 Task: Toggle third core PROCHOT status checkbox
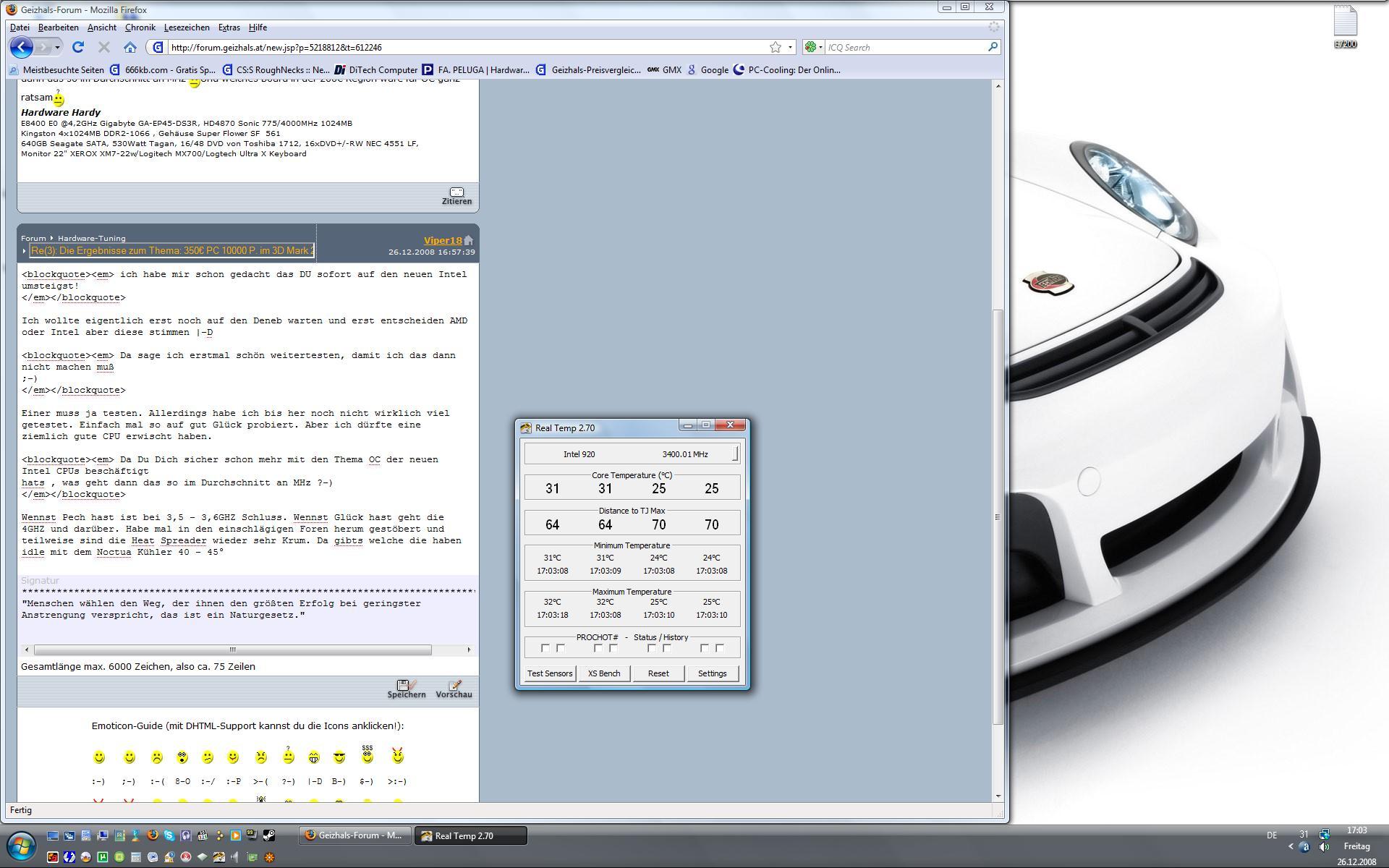click(x=652, y=648)
